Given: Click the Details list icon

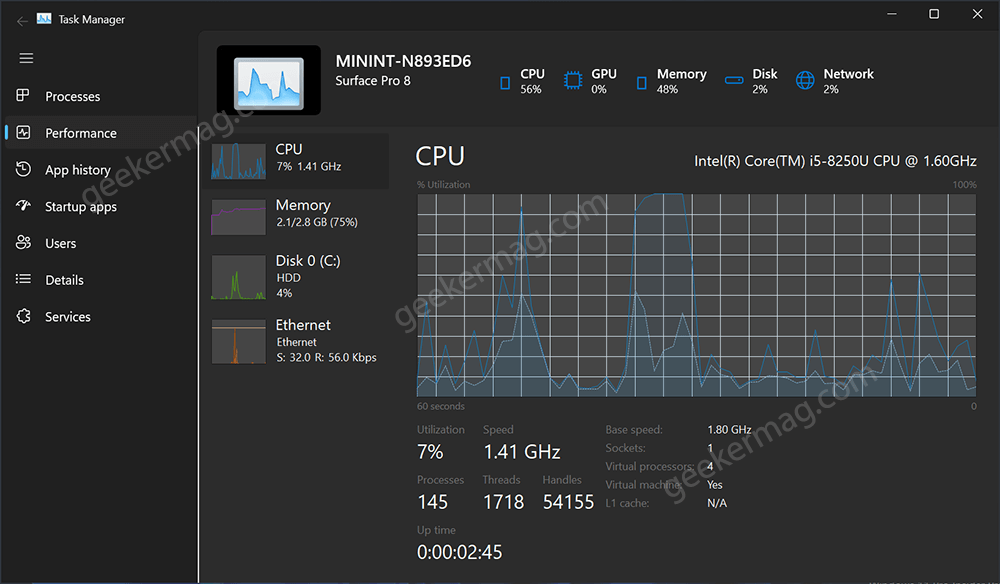Looking at the screenshot, I should point(23,279).
